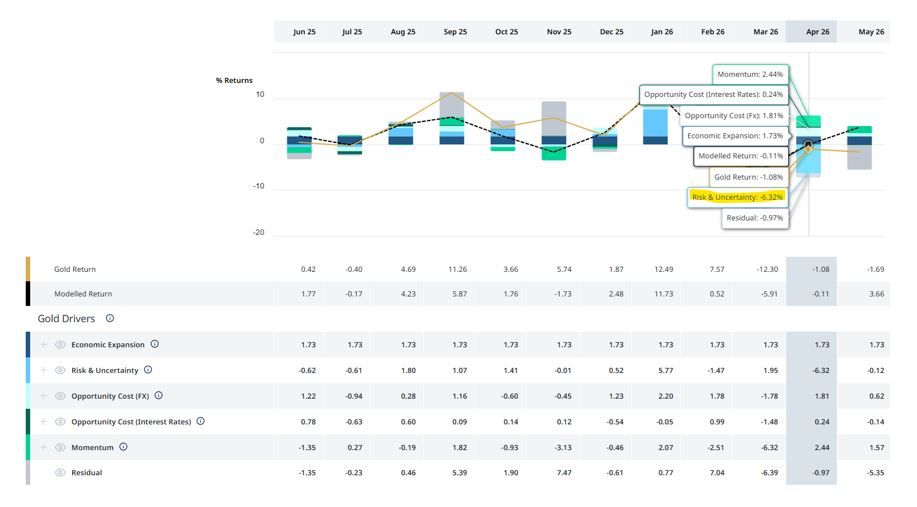The width and height of the screenshot is (917, 507).
Task: Show info for Momentum driver
Action: pyautogui.click(x=123, y=447)
